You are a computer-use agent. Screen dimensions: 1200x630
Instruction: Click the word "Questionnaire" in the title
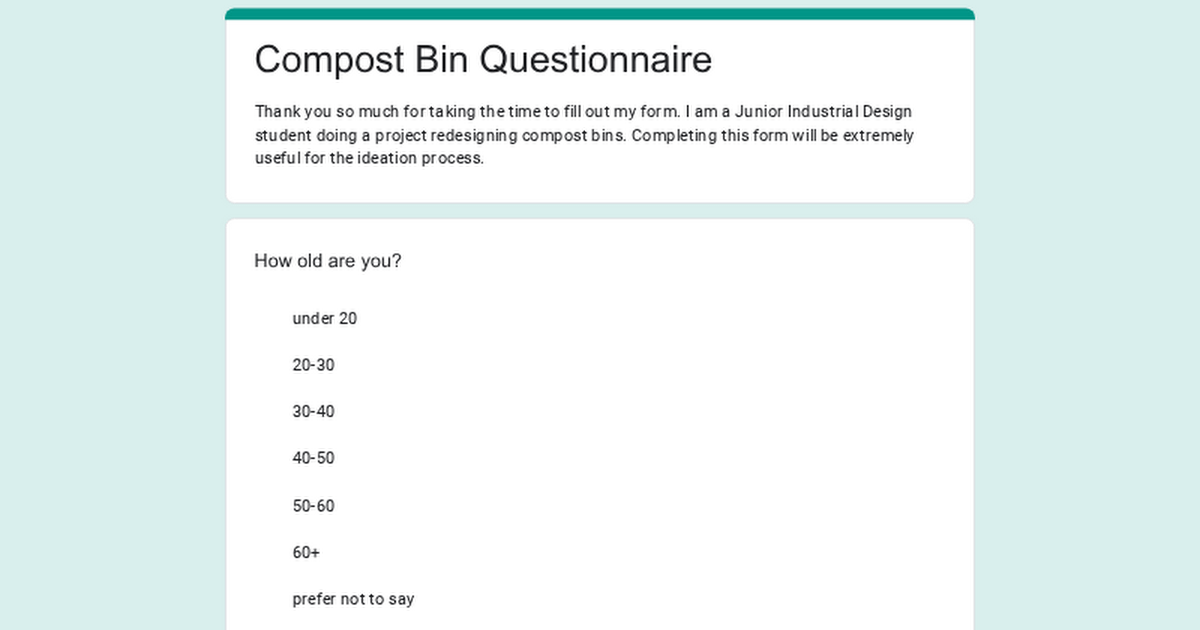coord(596,60)
